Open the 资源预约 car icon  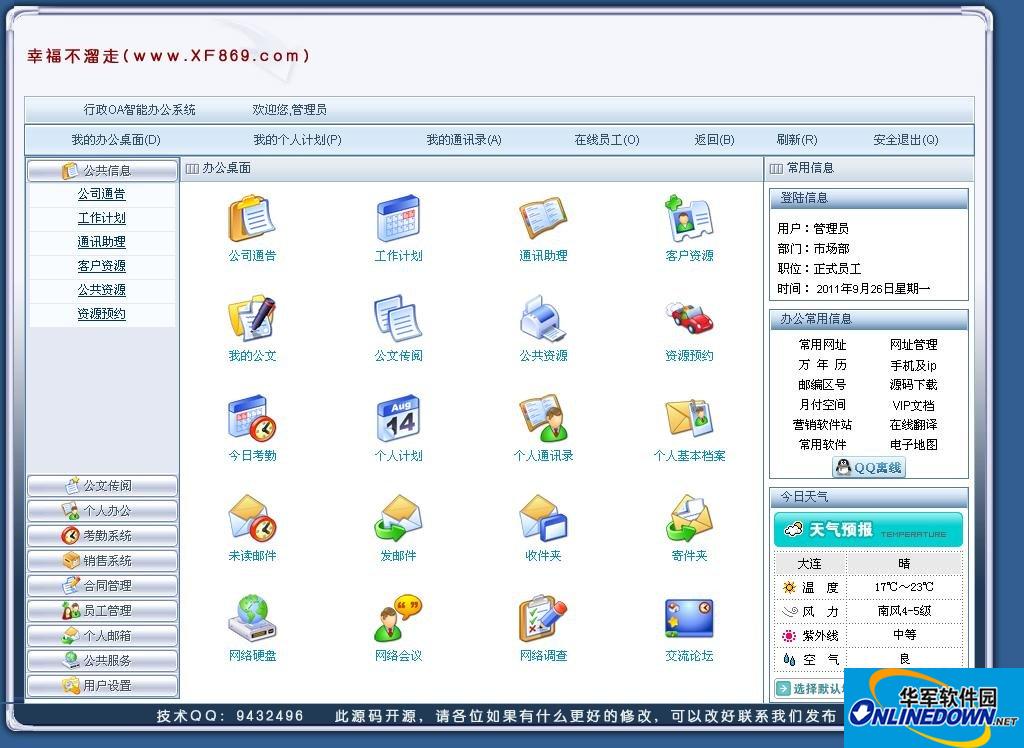[689, 320]
